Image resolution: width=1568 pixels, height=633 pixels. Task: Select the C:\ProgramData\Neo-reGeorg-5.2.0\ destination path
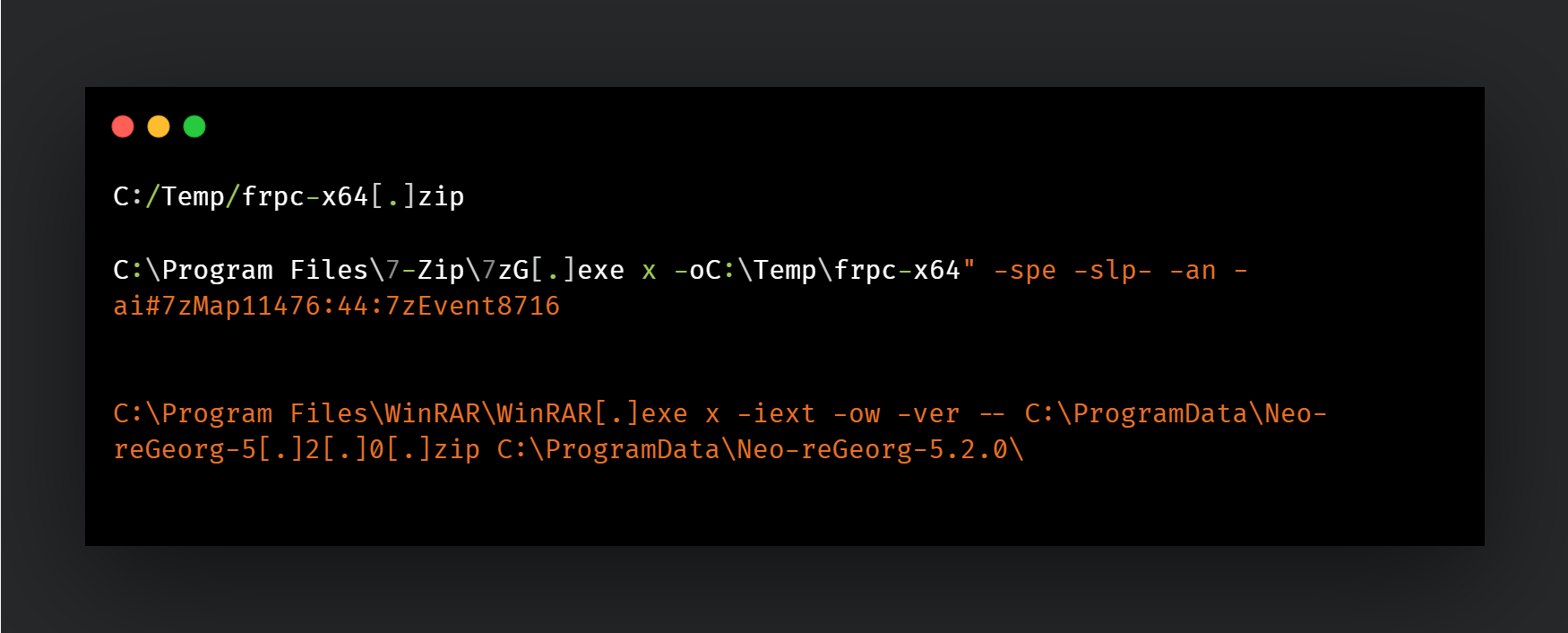click(x=761, y=449)
